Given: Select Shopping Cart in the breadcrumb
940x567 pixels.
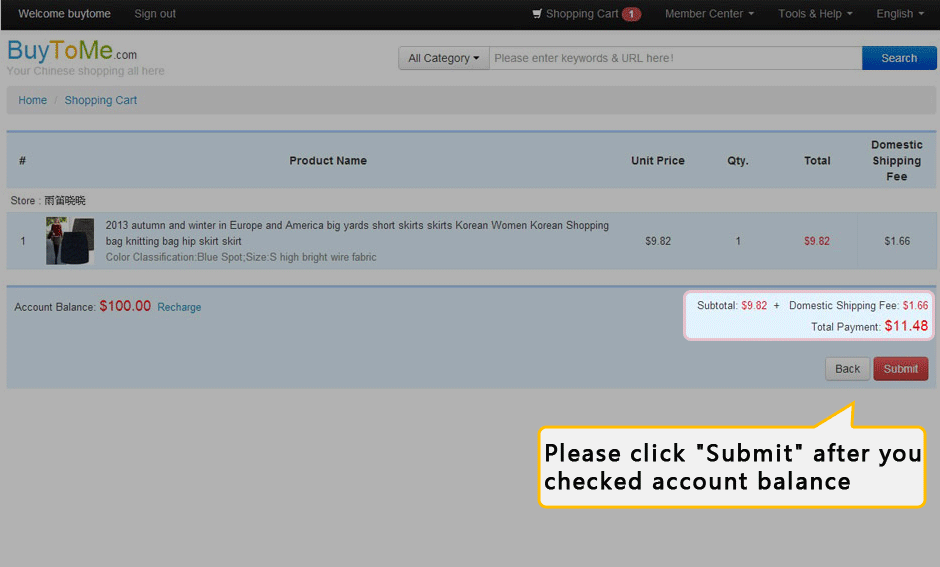Looking at the screenshot, I should pyautogui.click(x=101, y=100).
